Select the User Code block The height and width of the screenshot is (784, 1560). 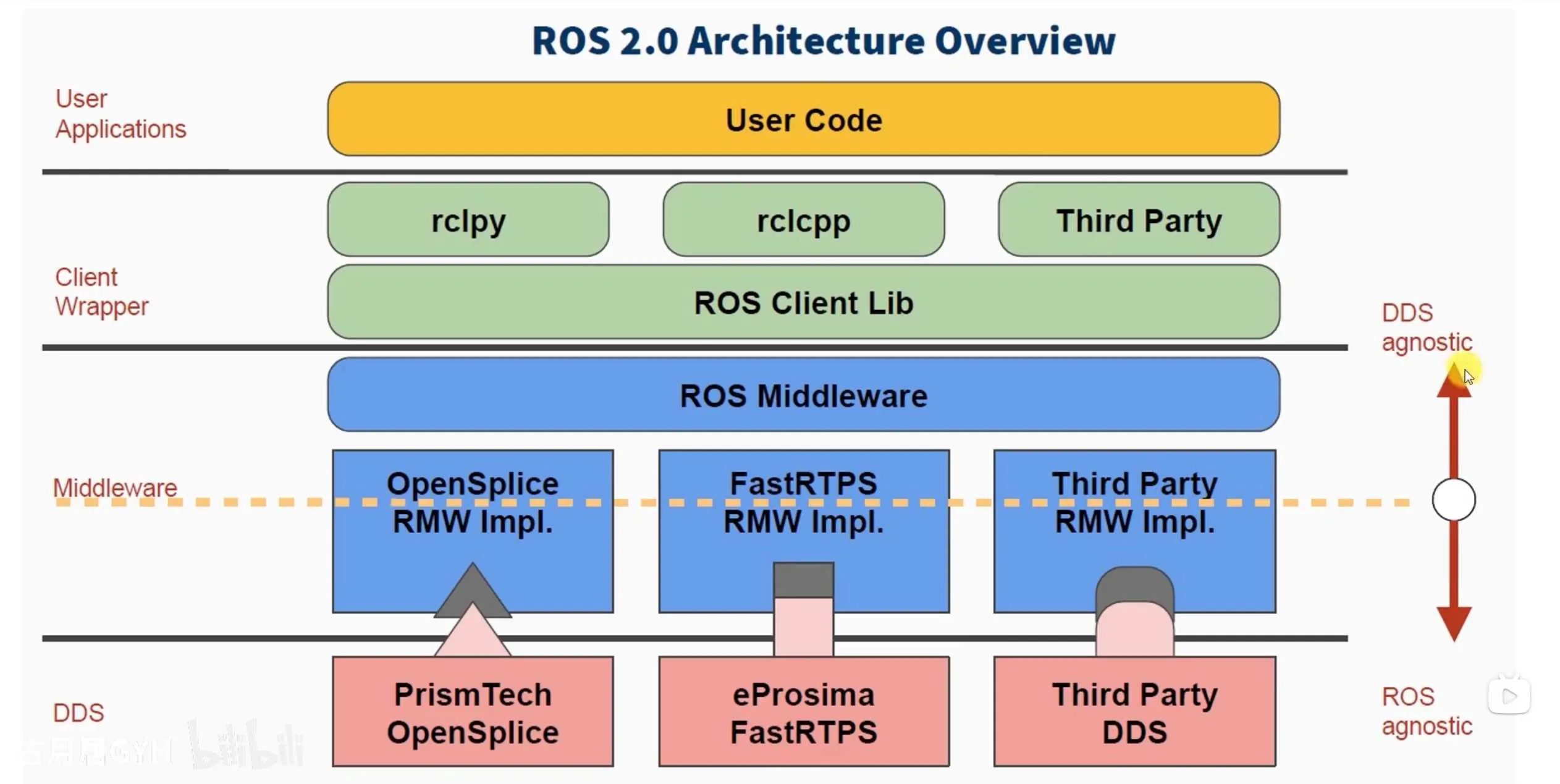click(x=803, y=119)
